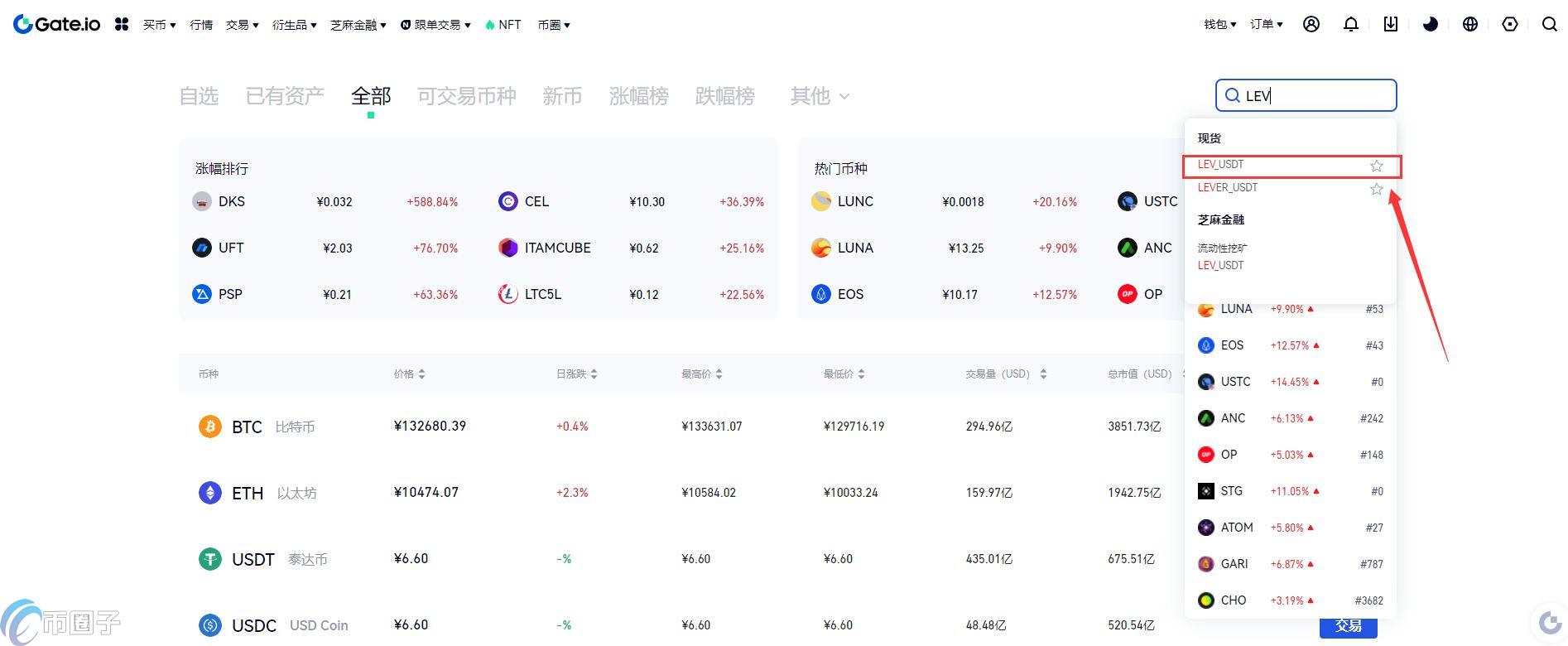
Task: Open the Gate.io home logo
Action: click(56, 24)
